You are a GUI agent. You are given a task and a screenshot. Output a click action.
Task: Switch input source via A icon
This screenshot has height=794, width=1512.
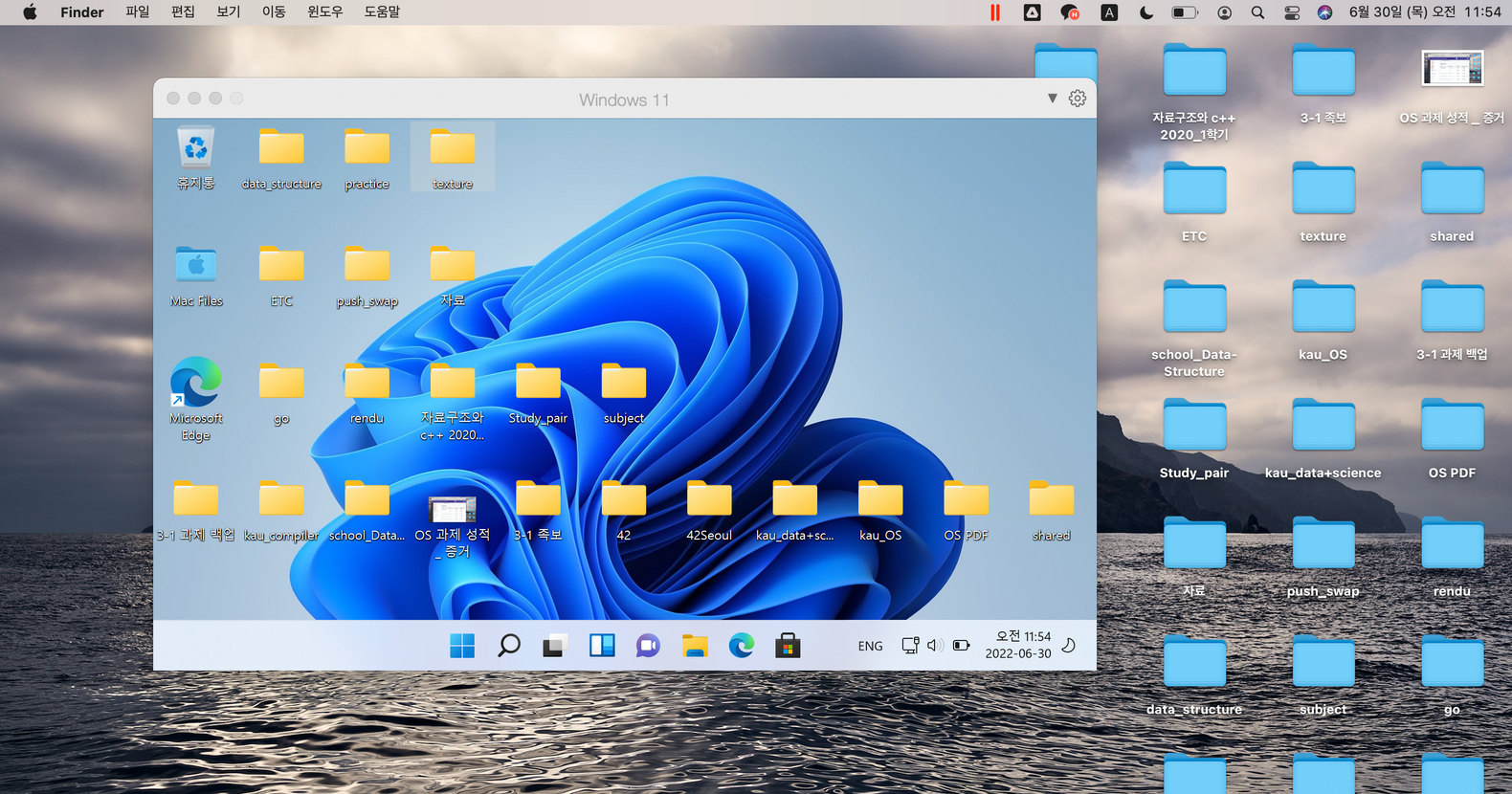pos(1109,12)
